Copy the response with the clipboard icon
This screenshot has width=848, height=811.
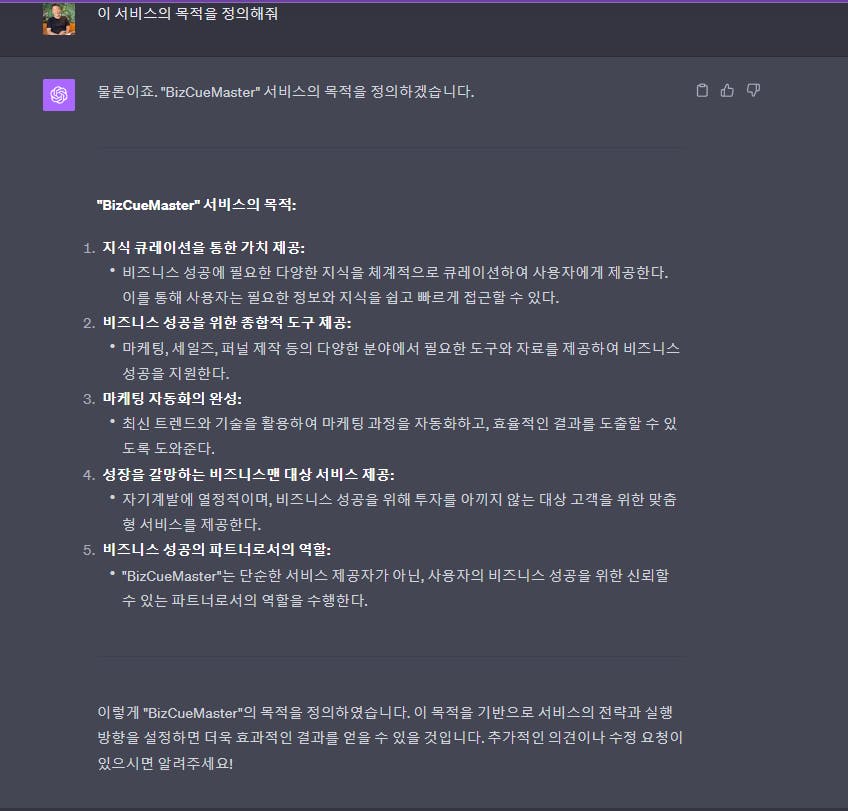(701, 90)
